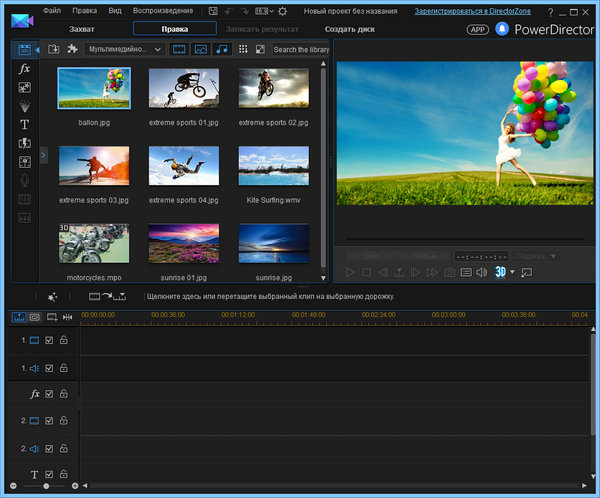Click the plug-ins puzzle piece icon
This screenshot has width=600, height=498.
pos(73,48)
